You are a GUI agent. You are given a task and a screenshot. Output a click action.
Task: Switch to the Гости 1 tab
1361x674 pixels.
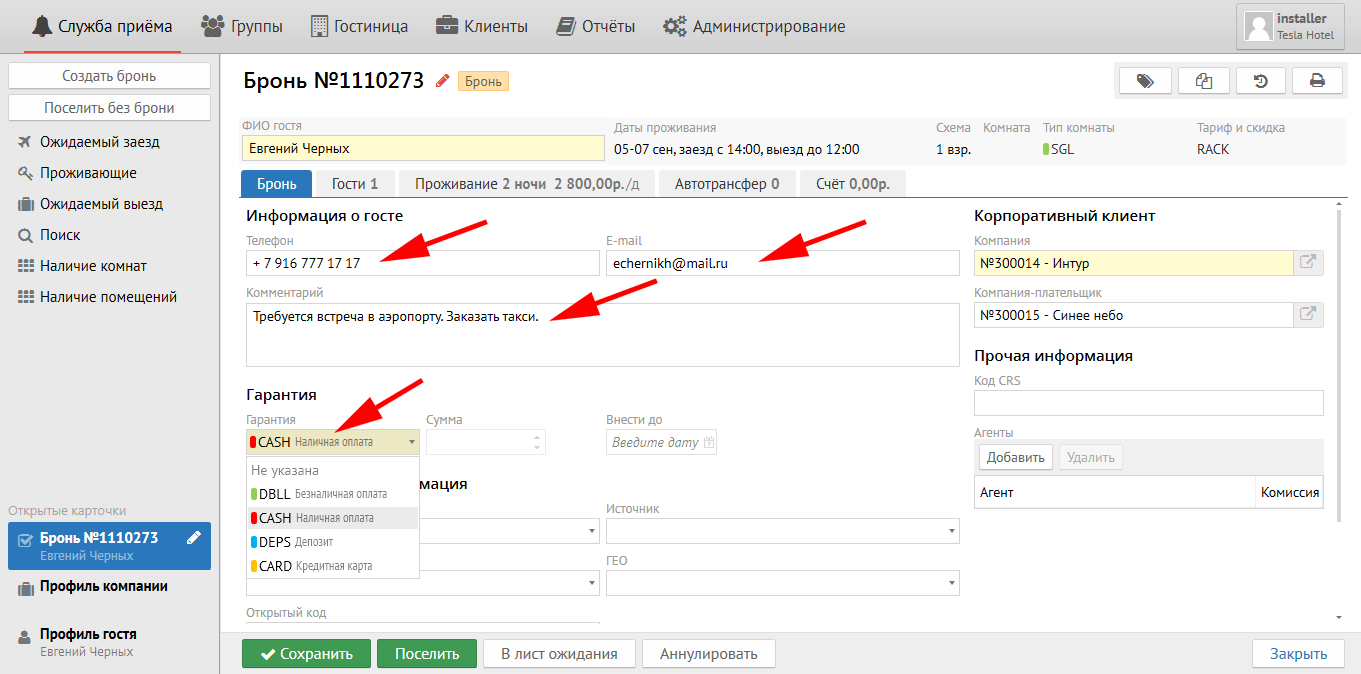click(355, 184)
